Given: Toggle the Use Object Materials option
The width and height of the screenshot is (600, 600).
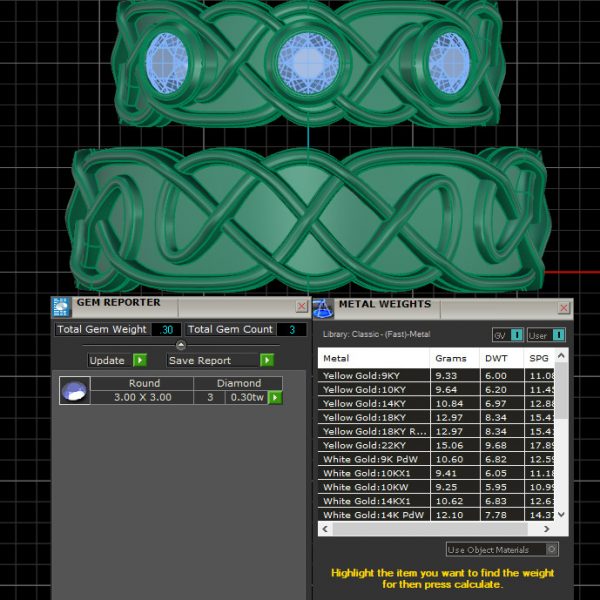Looking at the screenshot, I should 552,549.
